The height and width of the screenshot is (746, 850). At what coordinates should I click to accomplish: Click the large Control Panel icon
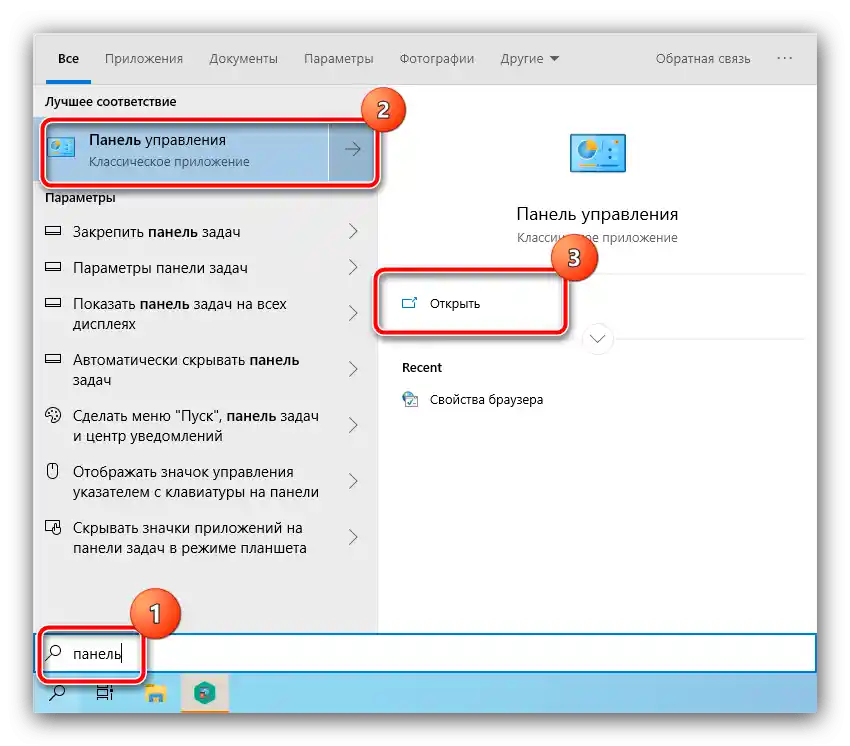[x=597, y=153]
